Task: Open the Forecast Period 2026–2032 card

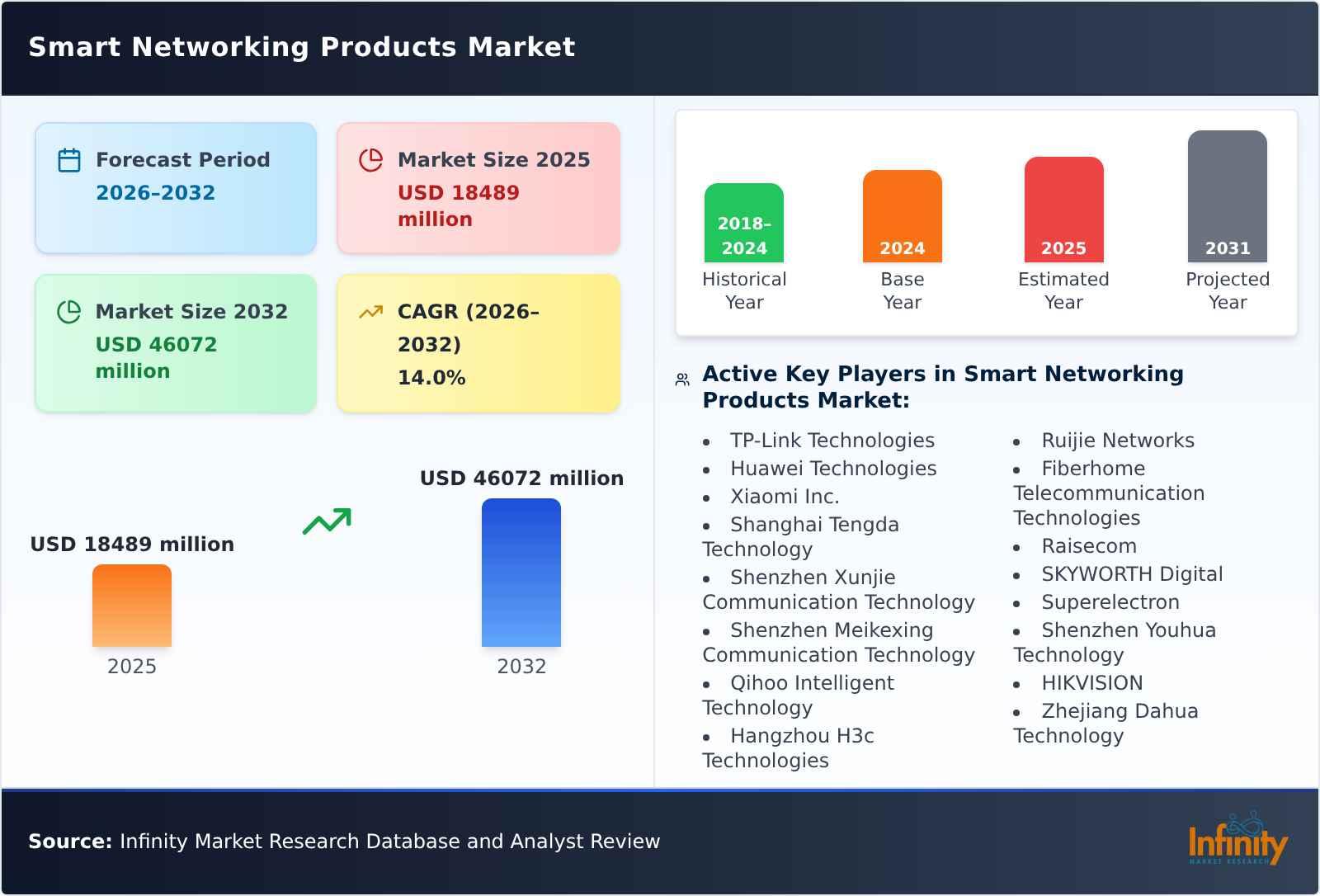Action: (x=176, y=186)
